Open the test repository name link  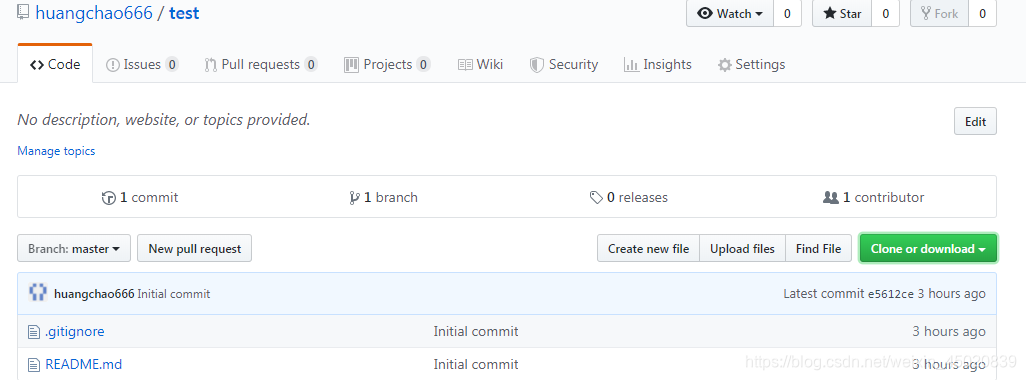click(184, 13)
